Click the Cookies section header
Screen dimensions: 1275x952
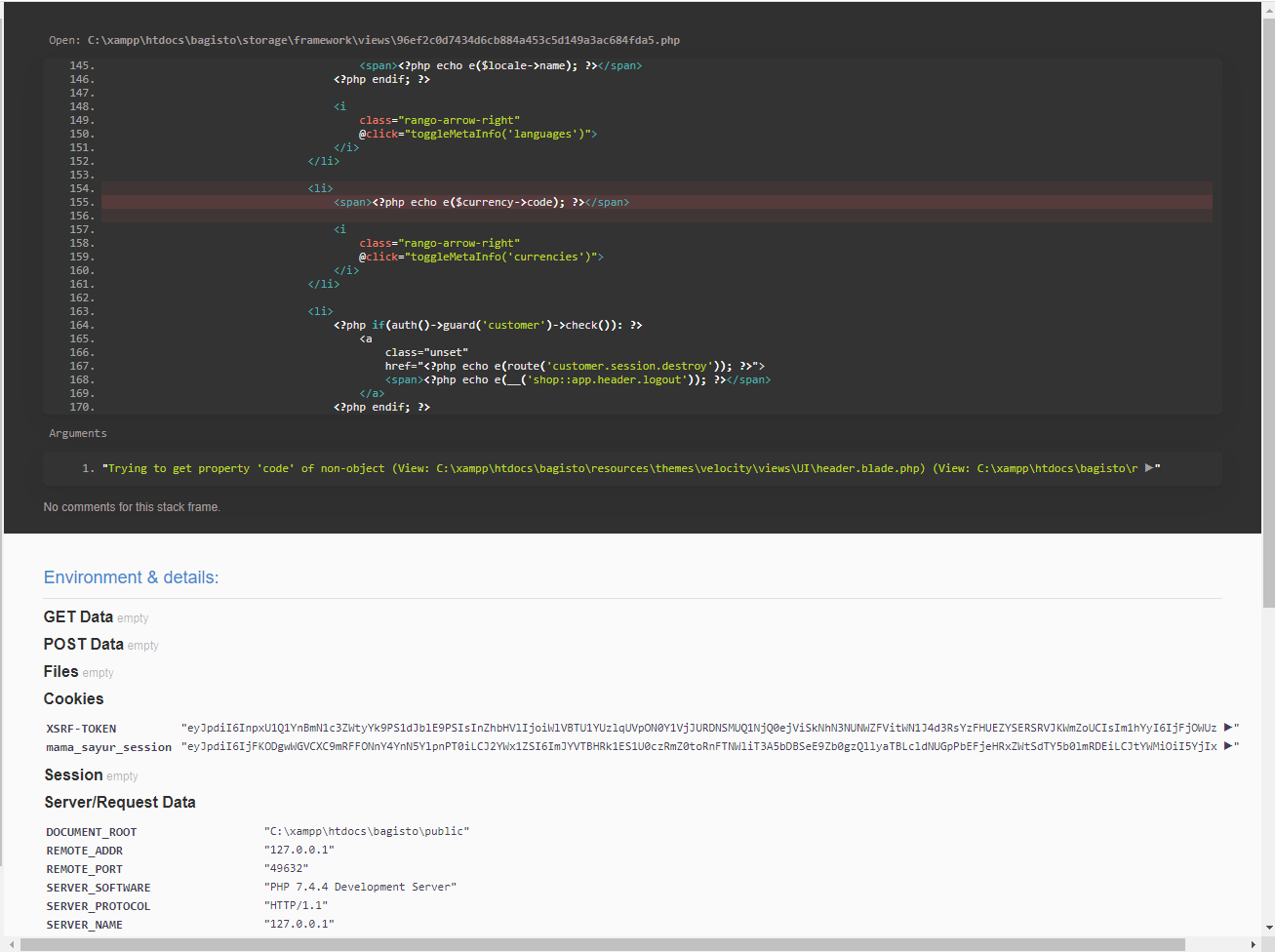(73, 698)
